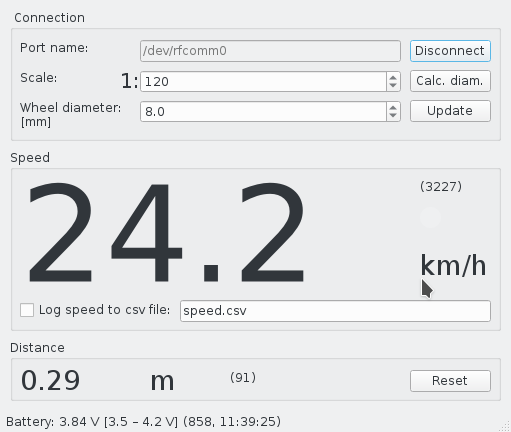Image resolution: width=511 pixels, height=432 pixels.
Task: Focus the Scale input showing 120
Action: click(x=263, y=81)
